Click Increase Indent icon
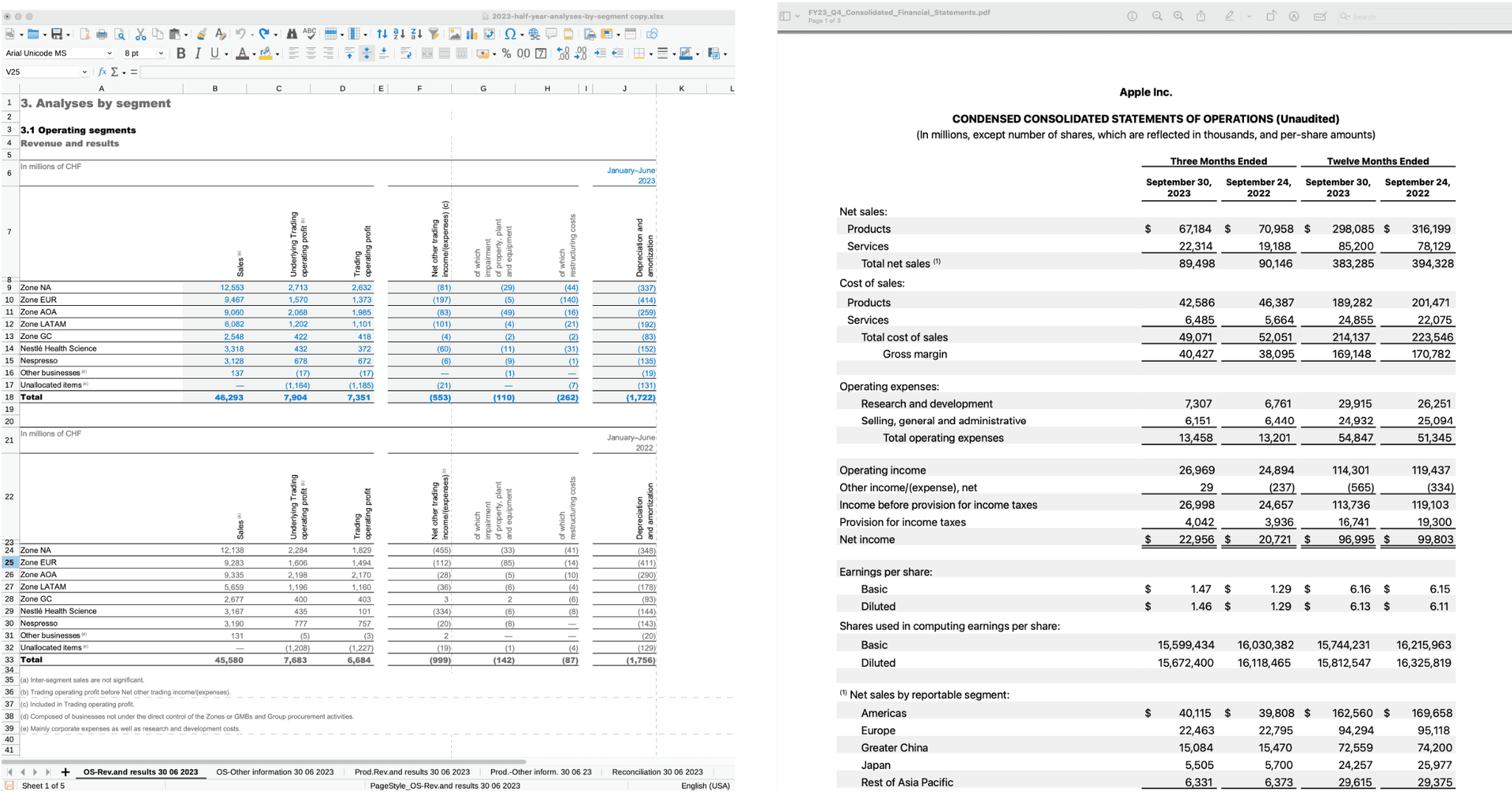1512x797 pixels. click(x=600, y=53)
